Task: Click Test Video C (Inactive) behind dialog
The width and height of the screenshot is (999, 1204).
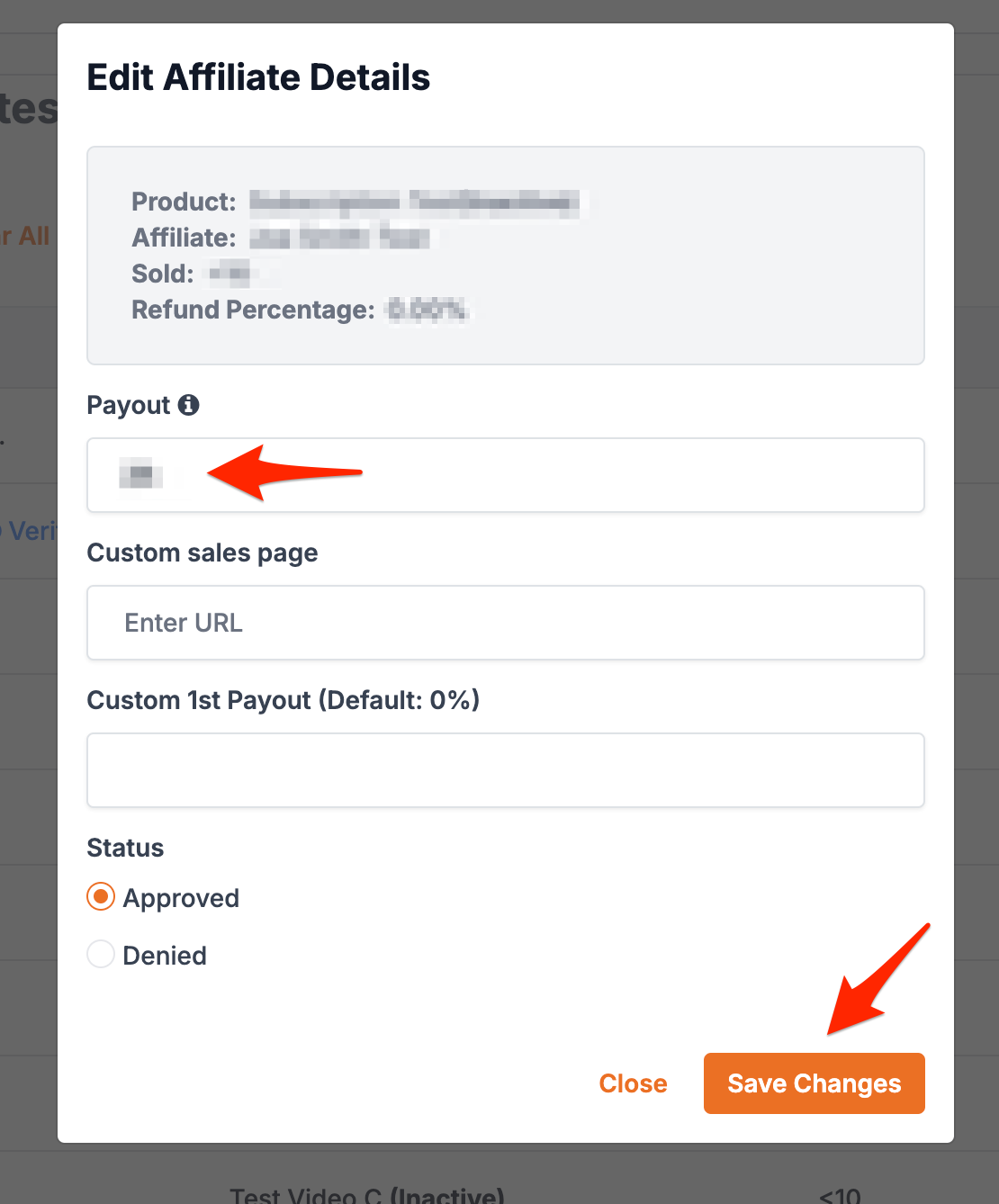Action: click(366, 1195)
